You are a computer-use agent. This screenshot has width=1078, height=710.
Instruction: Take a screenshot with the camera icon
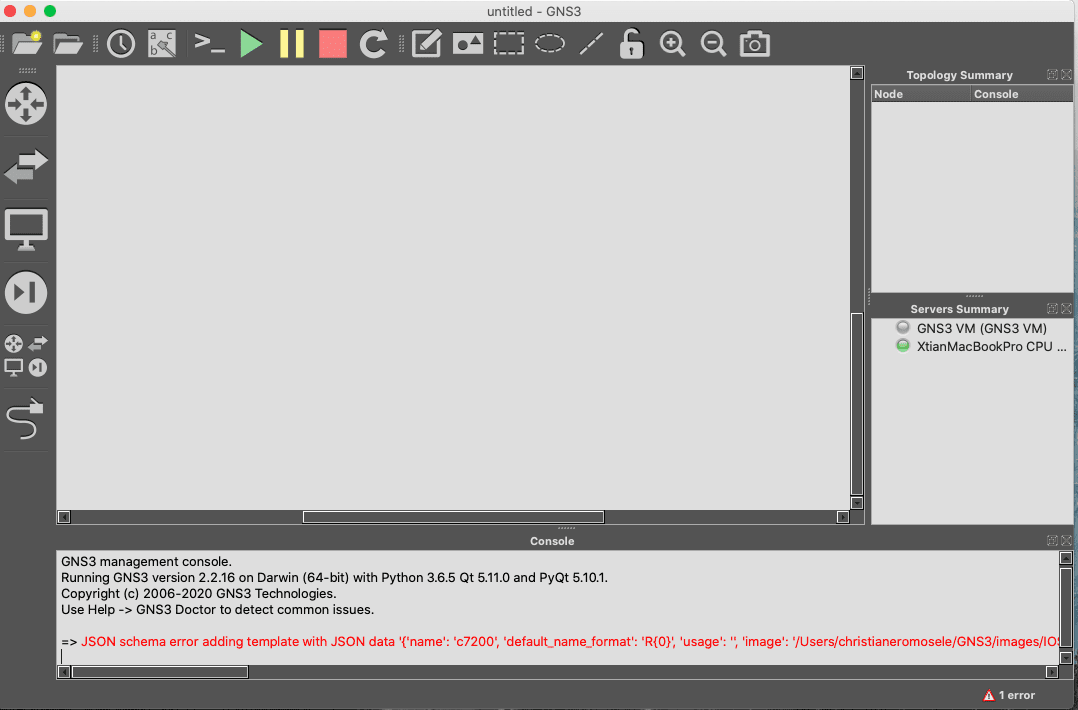point(754,44)
